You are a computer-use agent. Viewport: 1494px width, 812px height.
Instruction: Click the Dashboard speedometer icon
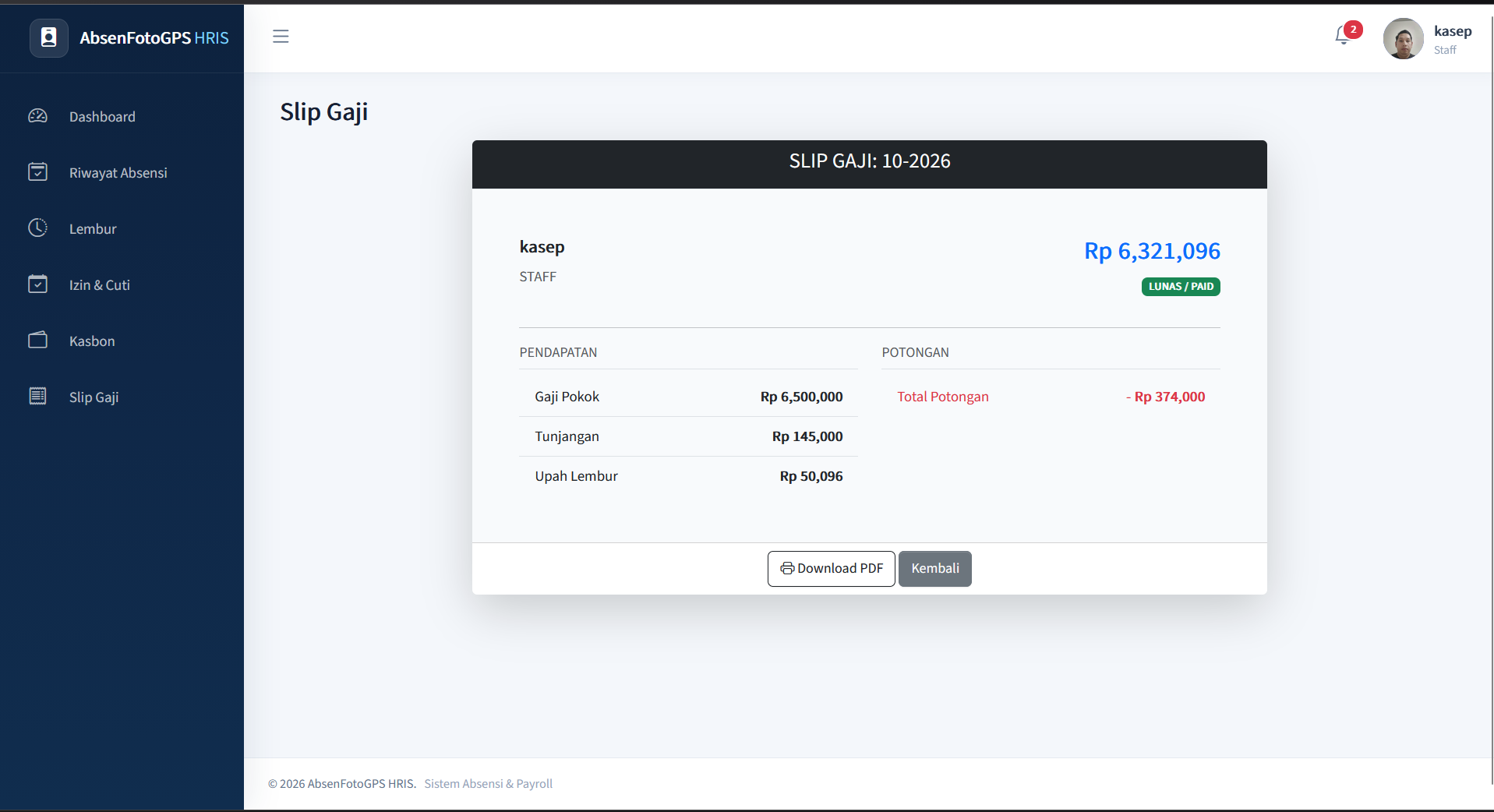coord(37,116)
